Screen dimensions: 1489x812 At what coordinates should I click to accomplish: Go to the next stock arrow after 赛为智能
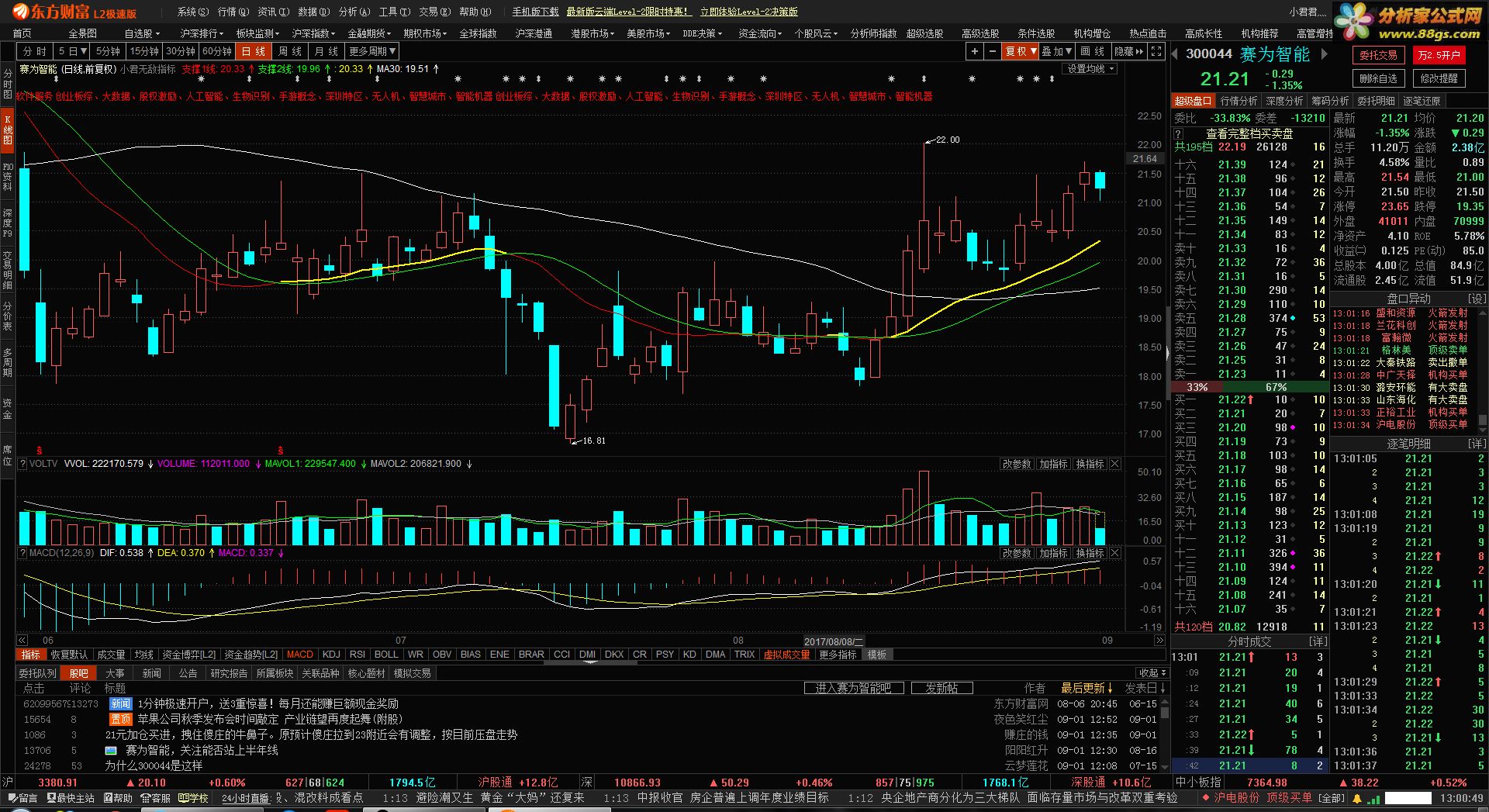(x=1325, y=54)
